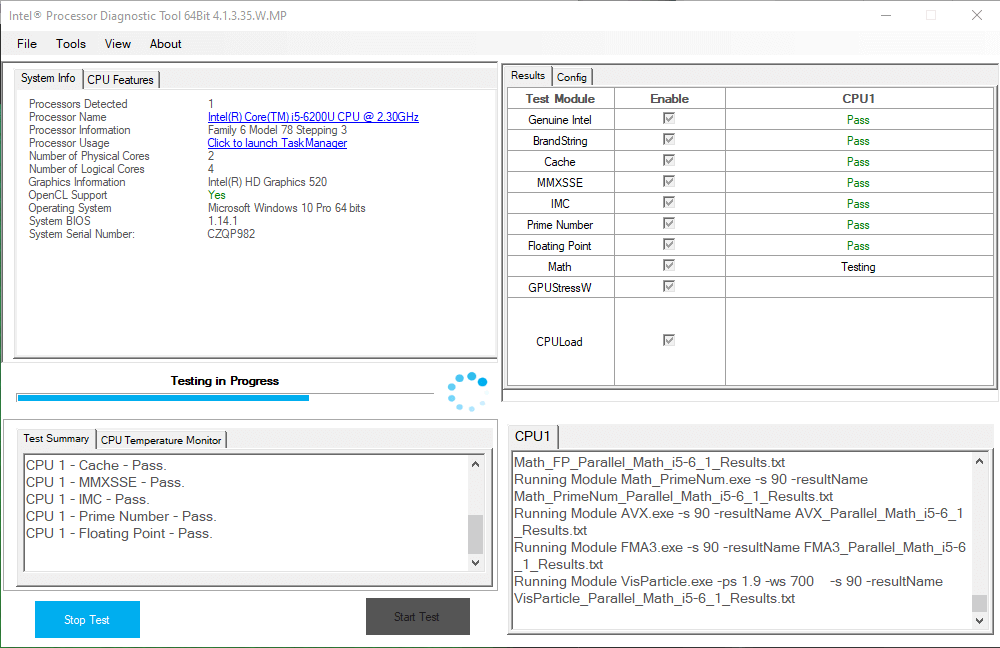Toggle the Genuine Intel enable checkbox
Image resolution: width=1000 pixels, height=648 pixels.
coord(669,119)
